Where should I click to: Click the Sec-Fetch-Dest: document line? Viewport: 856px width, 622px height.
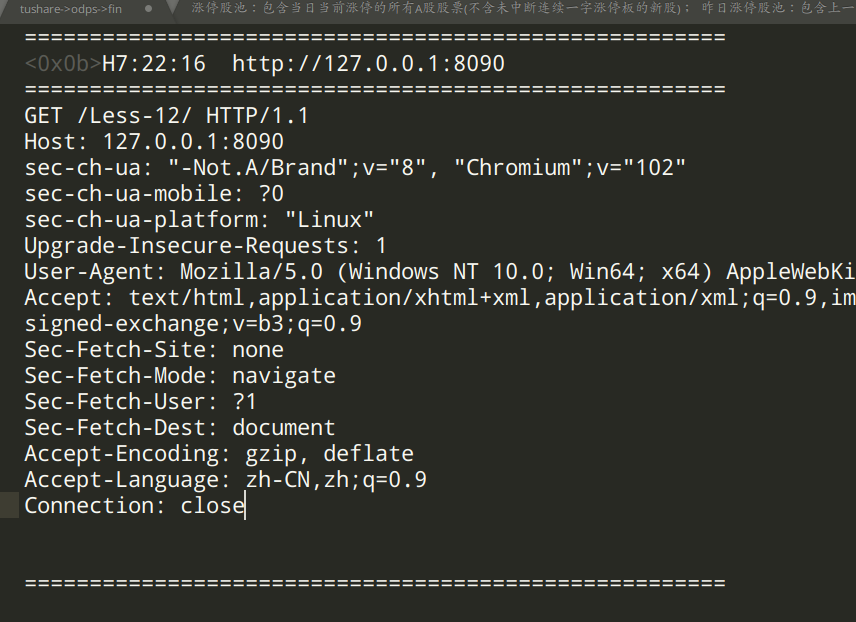pos(180,428)
